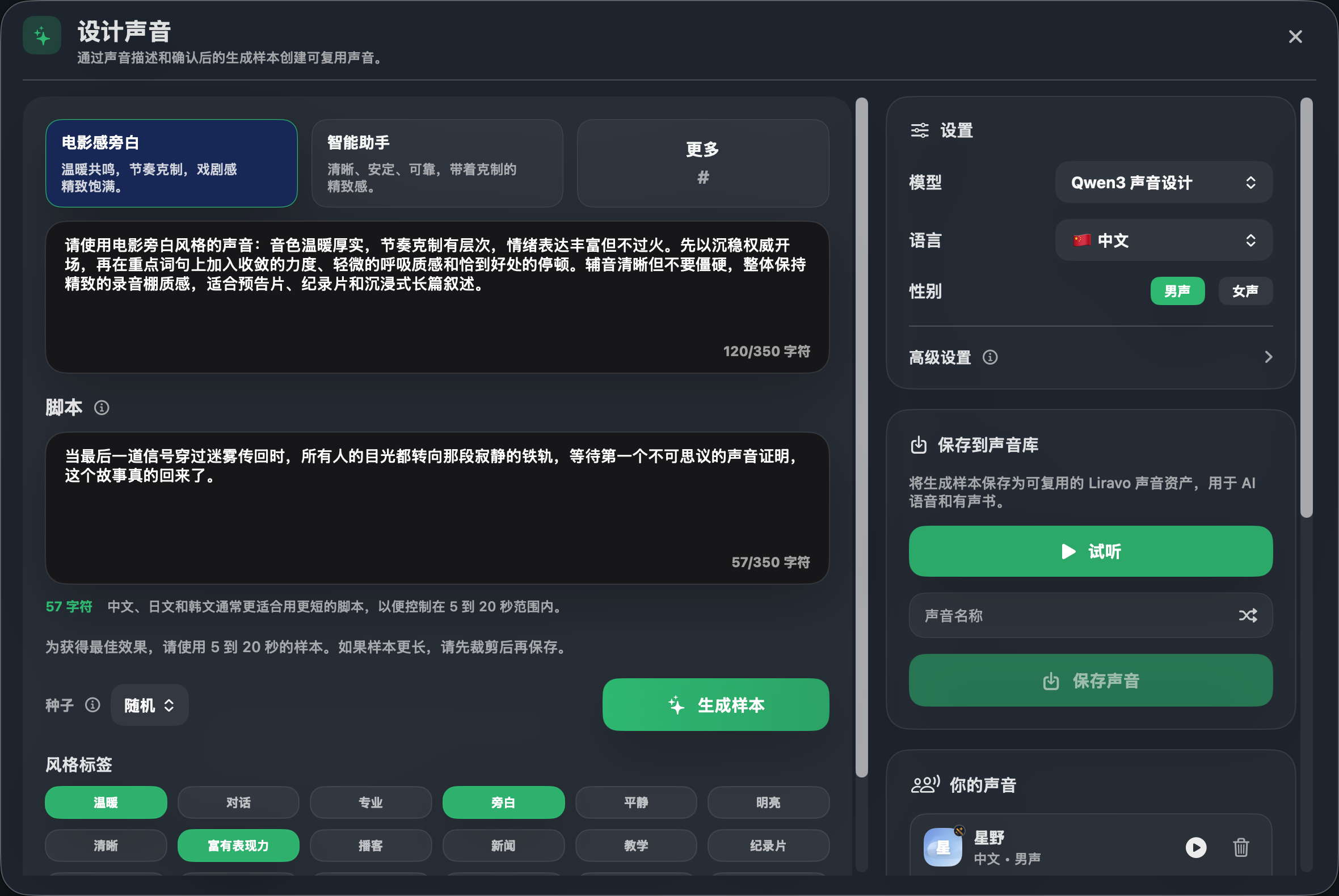Screen dimensions: 1339x896
Task: Enable the 对话 style tag
Action: (x=238, y=802)
